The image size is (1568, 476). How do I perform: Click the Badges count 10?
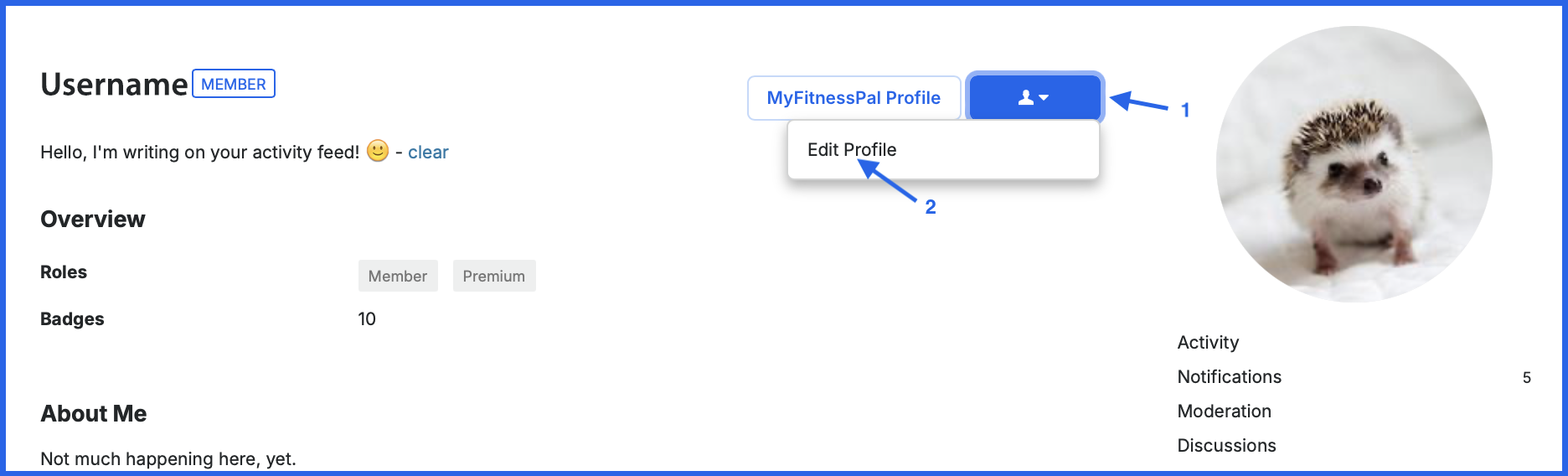(367, 319)
